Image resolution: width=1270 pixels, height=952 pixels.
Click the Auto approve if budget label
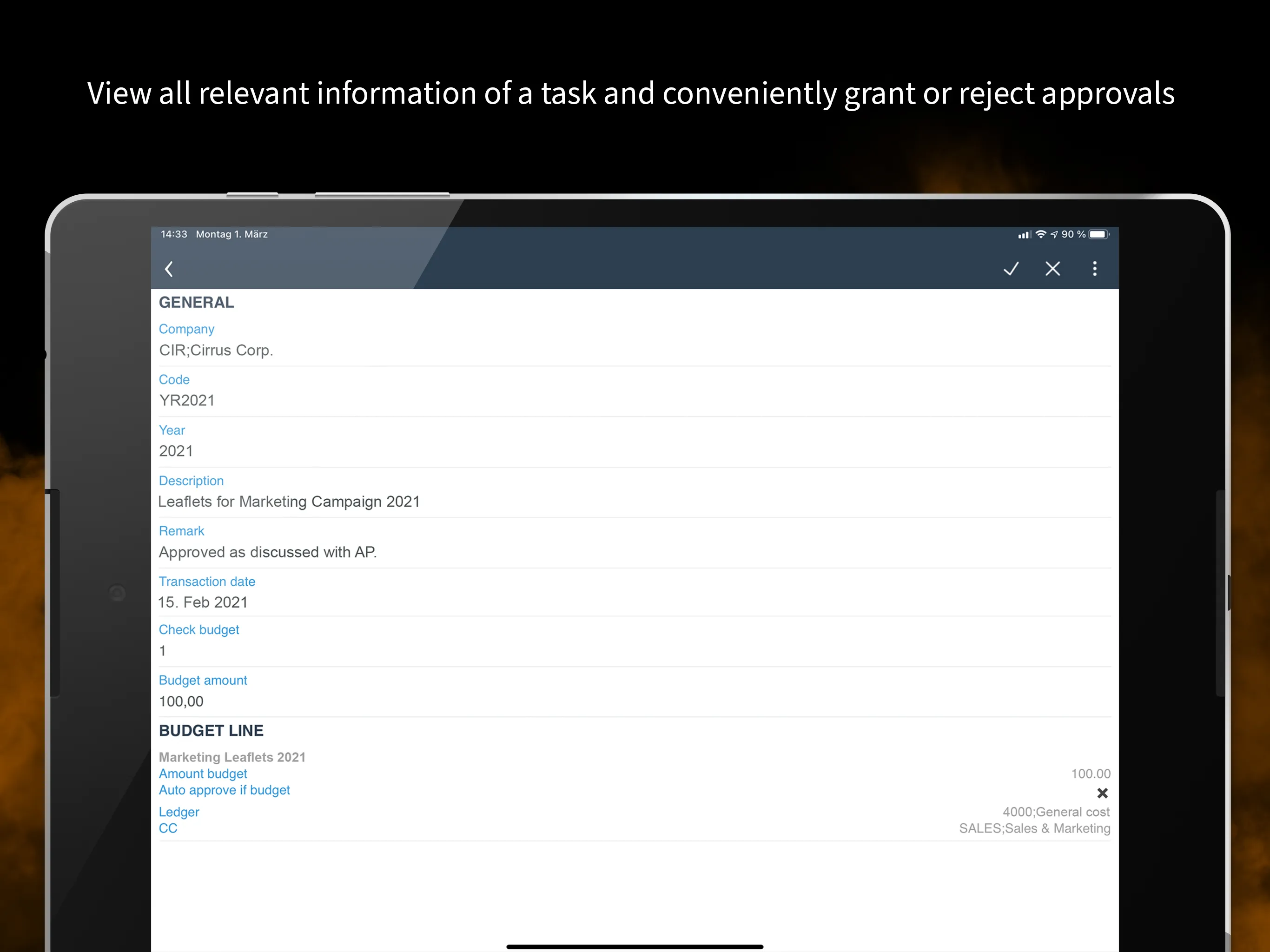[224, 790]
